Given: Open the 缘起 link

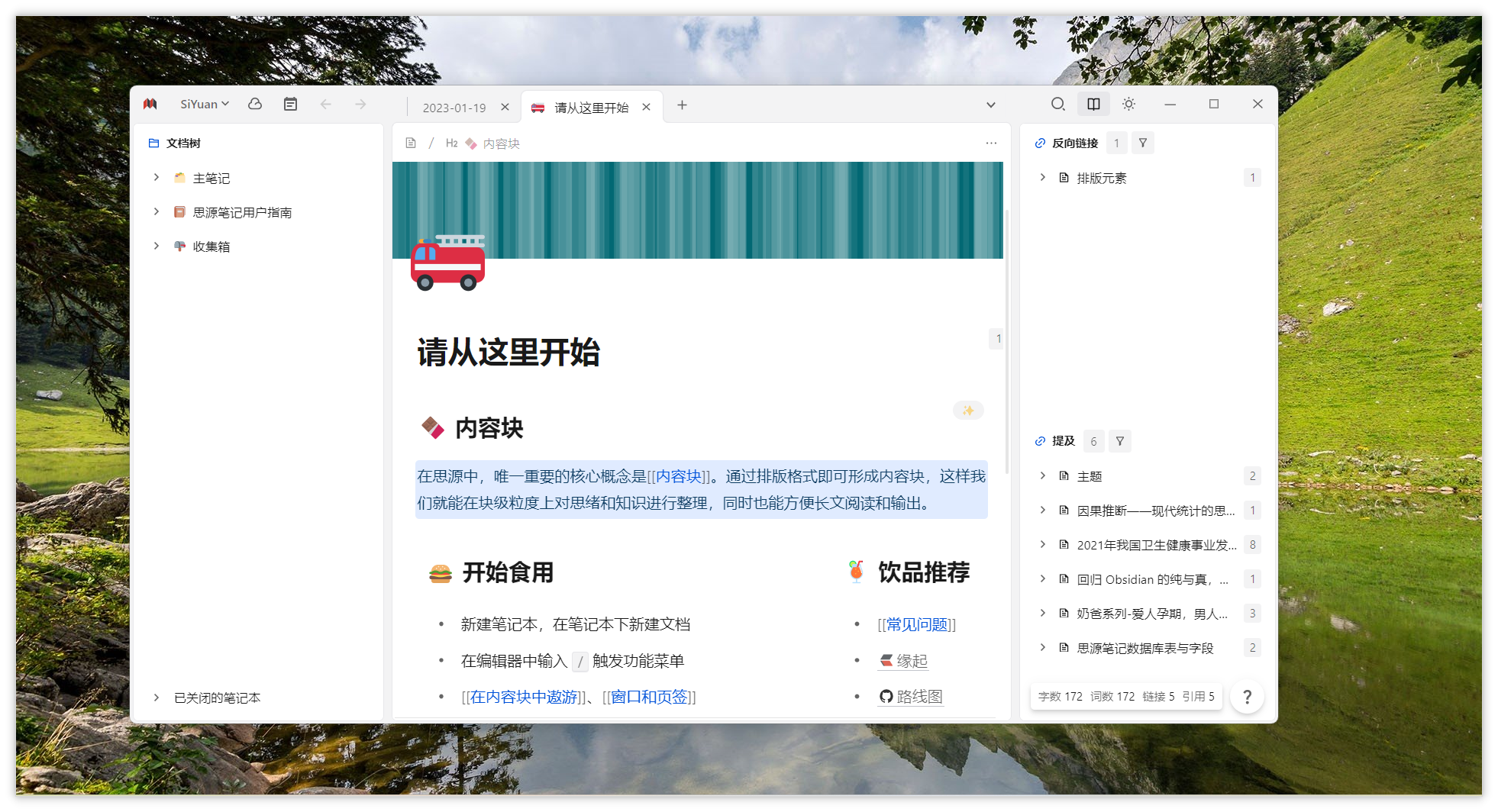Looking at the screenshot, I should [x=903, y=661].
